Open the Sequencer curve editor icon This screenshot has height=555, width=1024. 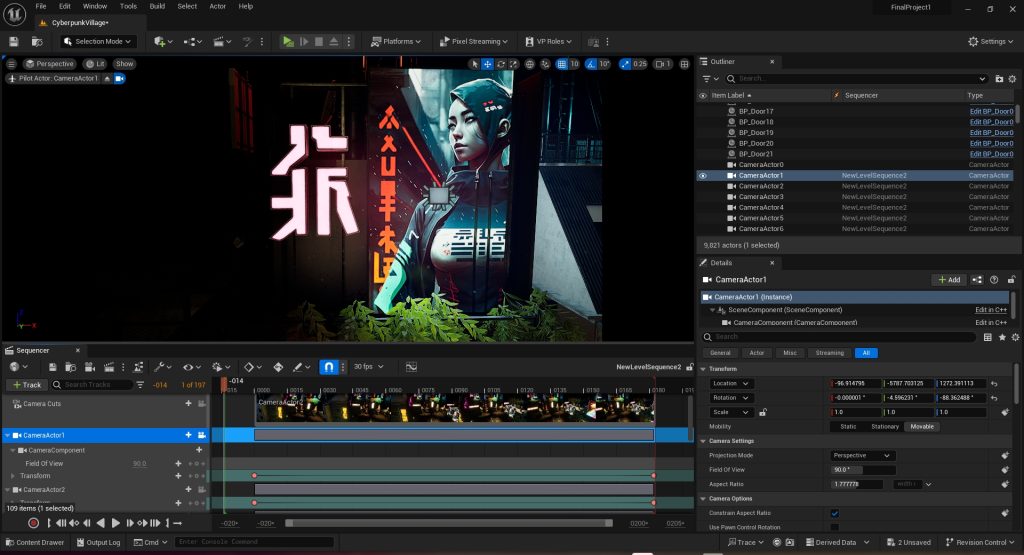[x=411, y=367]
